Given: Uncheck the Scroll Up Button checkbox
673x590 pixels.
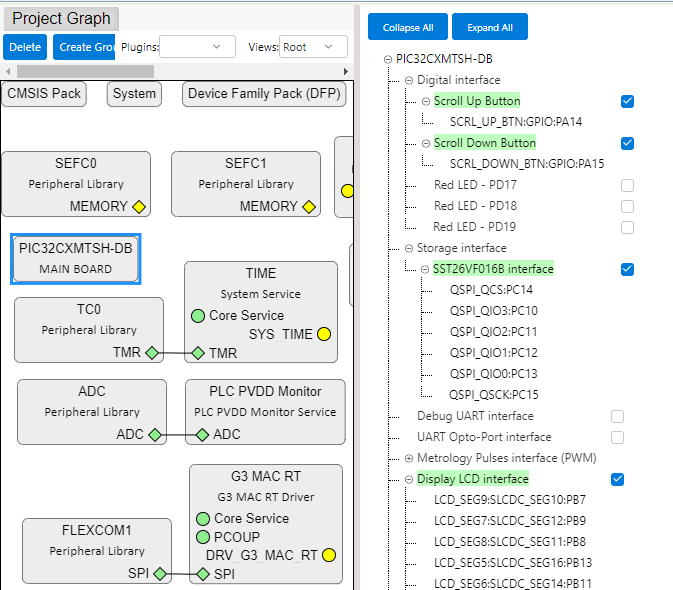Looking at the screenshot, I should (x=627, y=101).
